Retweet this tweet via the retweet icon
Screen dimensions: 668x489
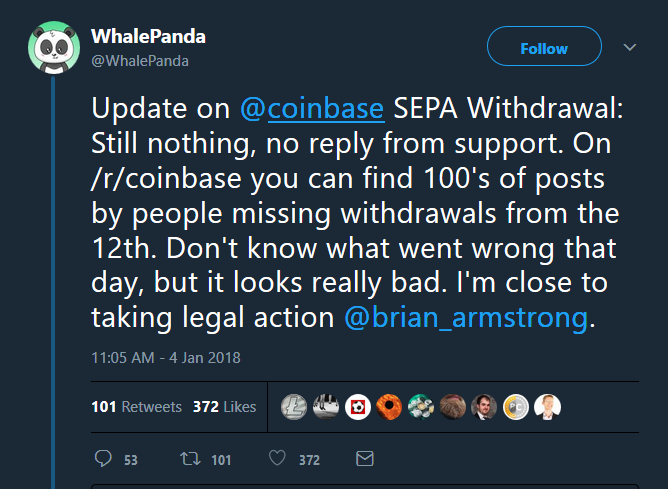[x=189, y=459]
